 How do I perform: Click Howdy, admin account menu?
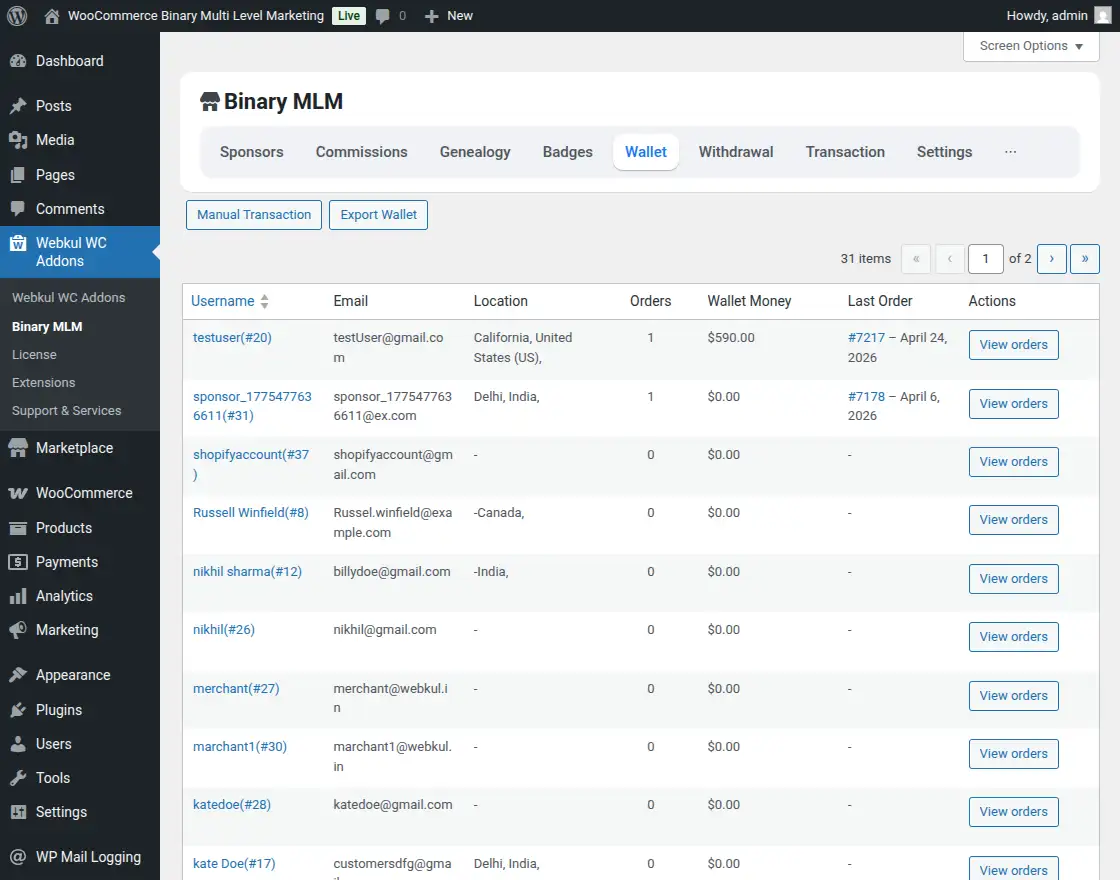tap(1059, 16)
